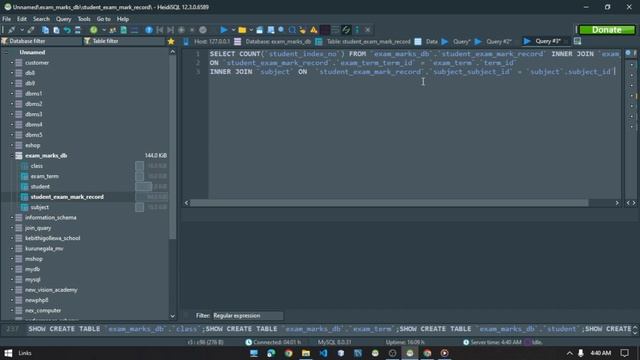Open the Query menu
640x360 pixels.
tap(63, 19)
